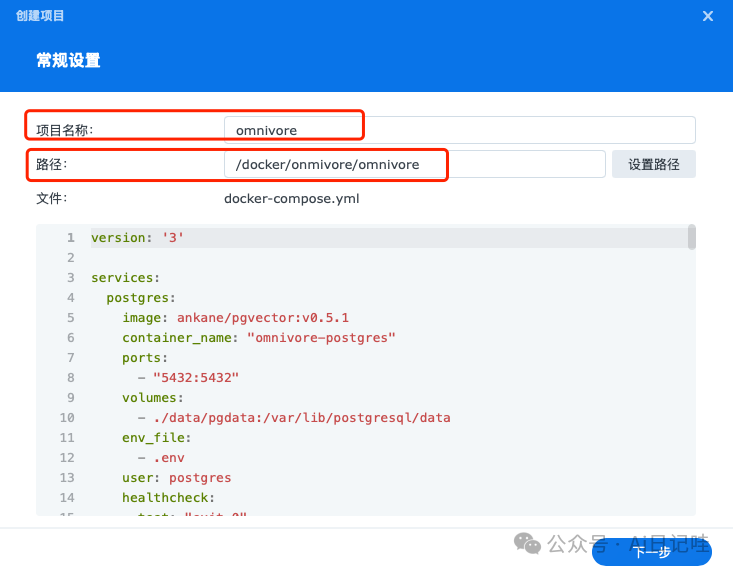Click the 设置路径 button

tap(654, 164)
